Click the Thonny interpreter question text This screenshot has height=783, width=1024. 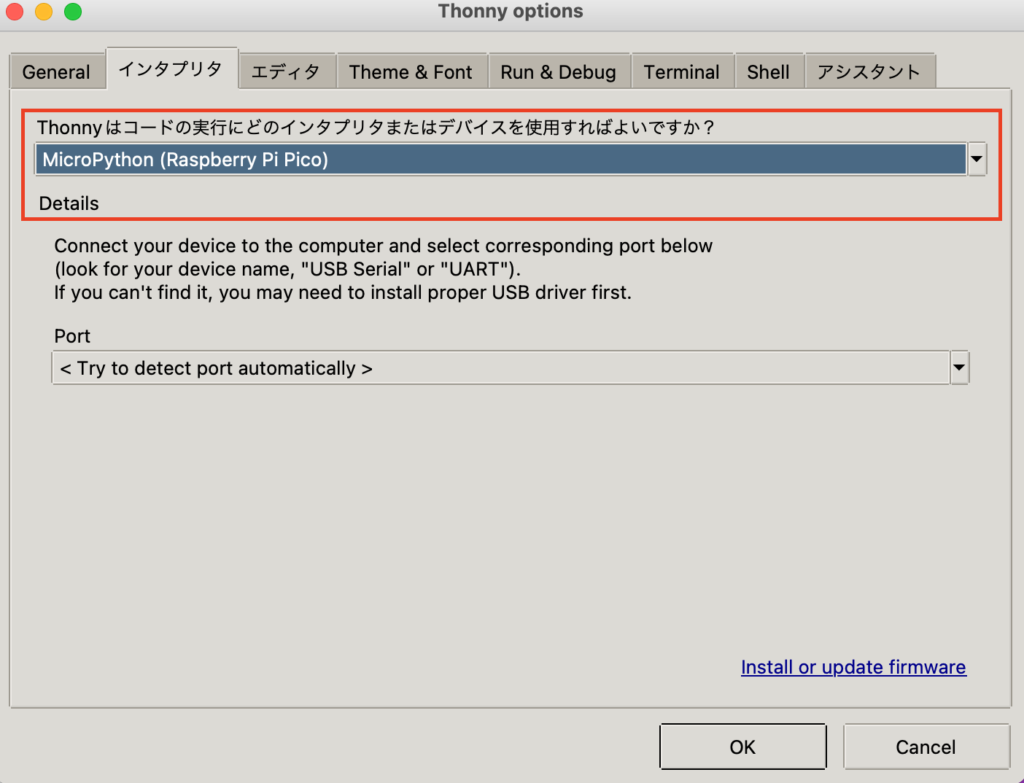tap(376, 127)
